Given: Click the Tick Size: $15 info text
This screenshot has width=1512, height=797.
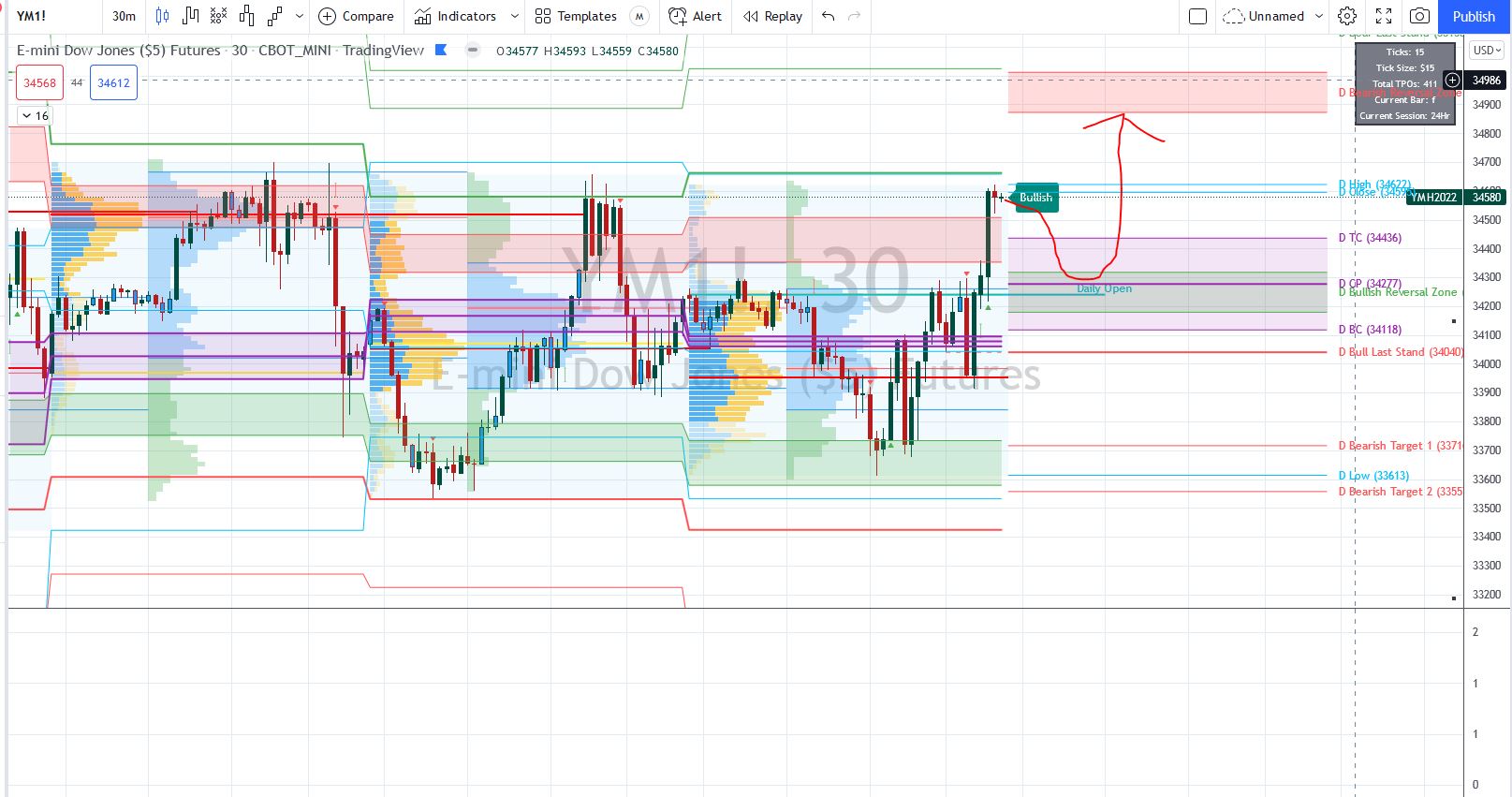Looking at the screenshot, I should tap(1404, 68).
